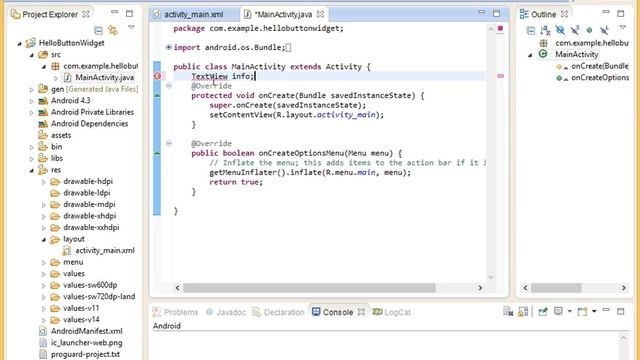
Task: Expand the folded import statements
Action: coord(168,47)
